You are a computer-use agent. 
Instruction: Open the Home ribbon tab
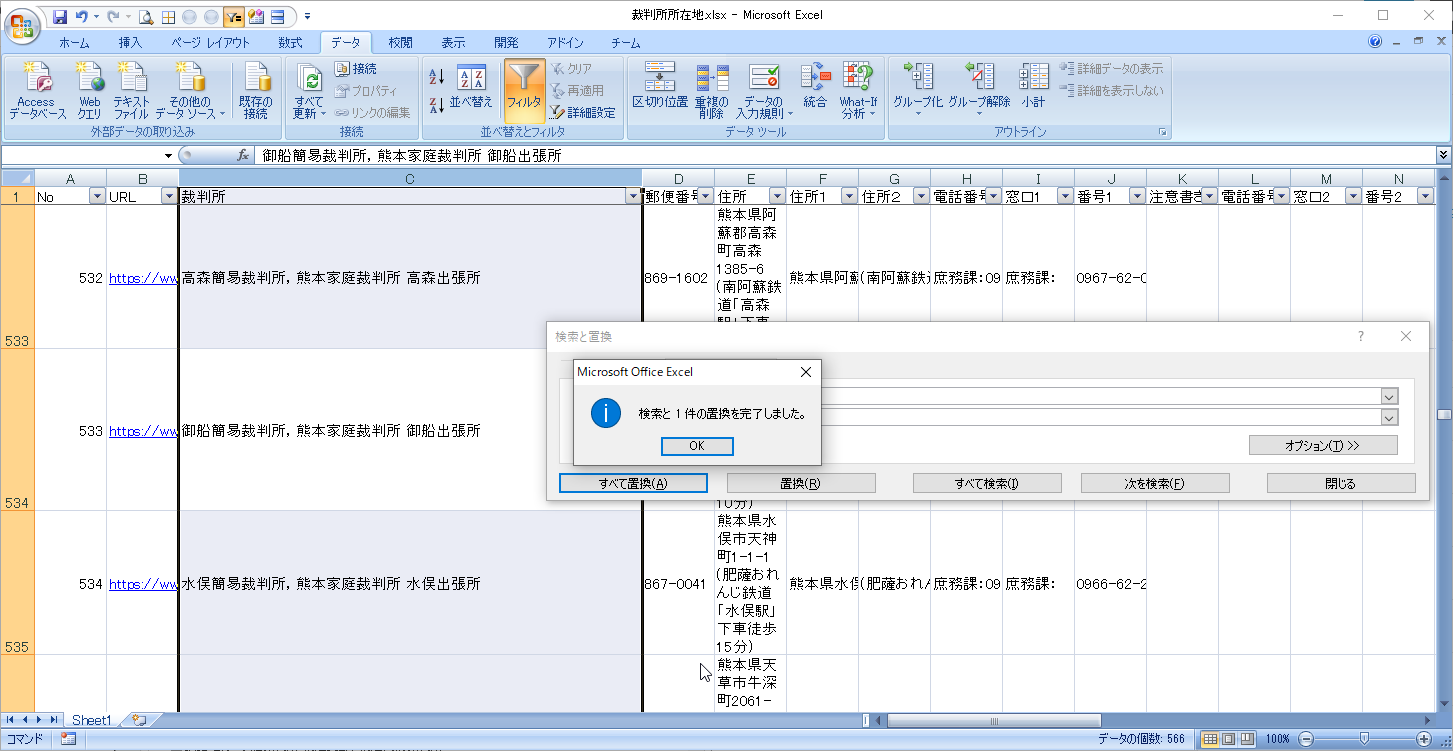click(x=74, y=43)
